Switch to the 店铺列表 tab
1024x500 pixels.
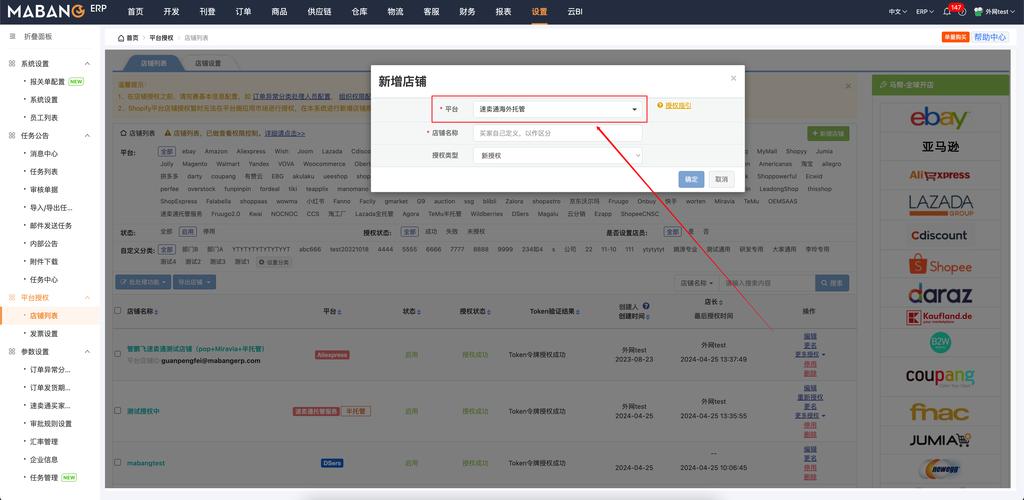coord(154,63)
